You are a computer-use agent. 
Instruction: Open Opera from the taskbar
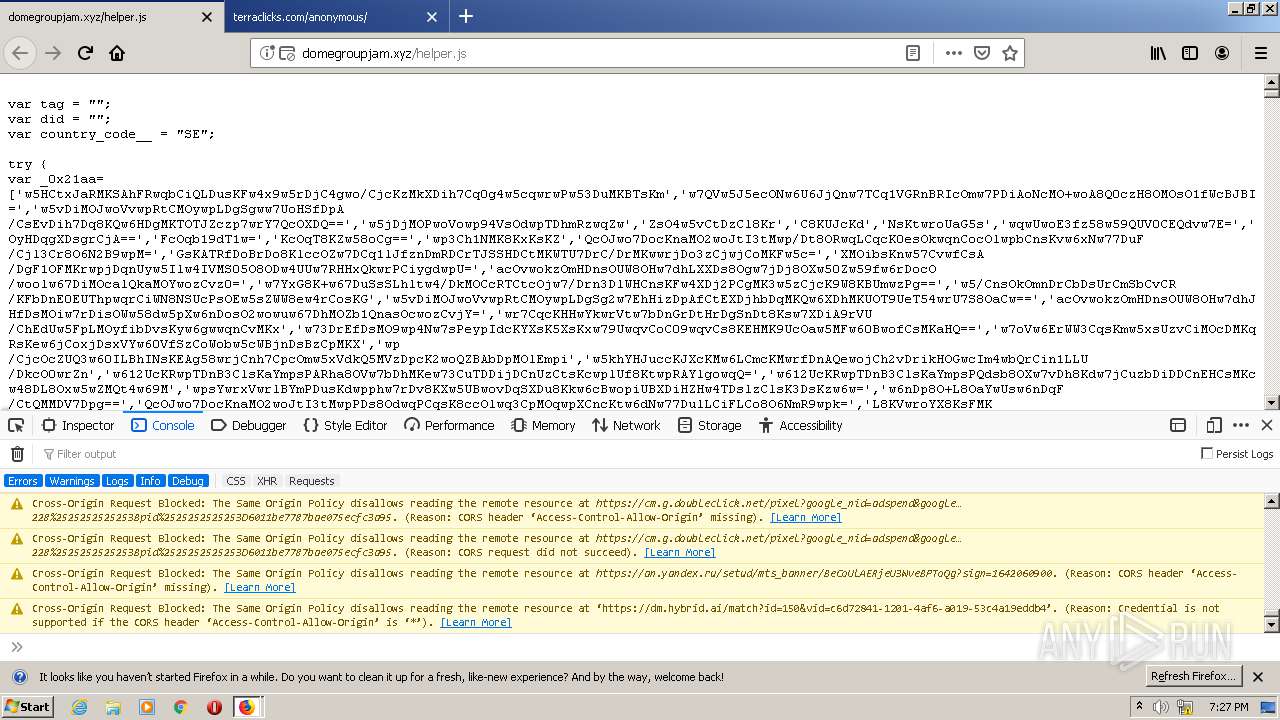(x=214, y=707)
